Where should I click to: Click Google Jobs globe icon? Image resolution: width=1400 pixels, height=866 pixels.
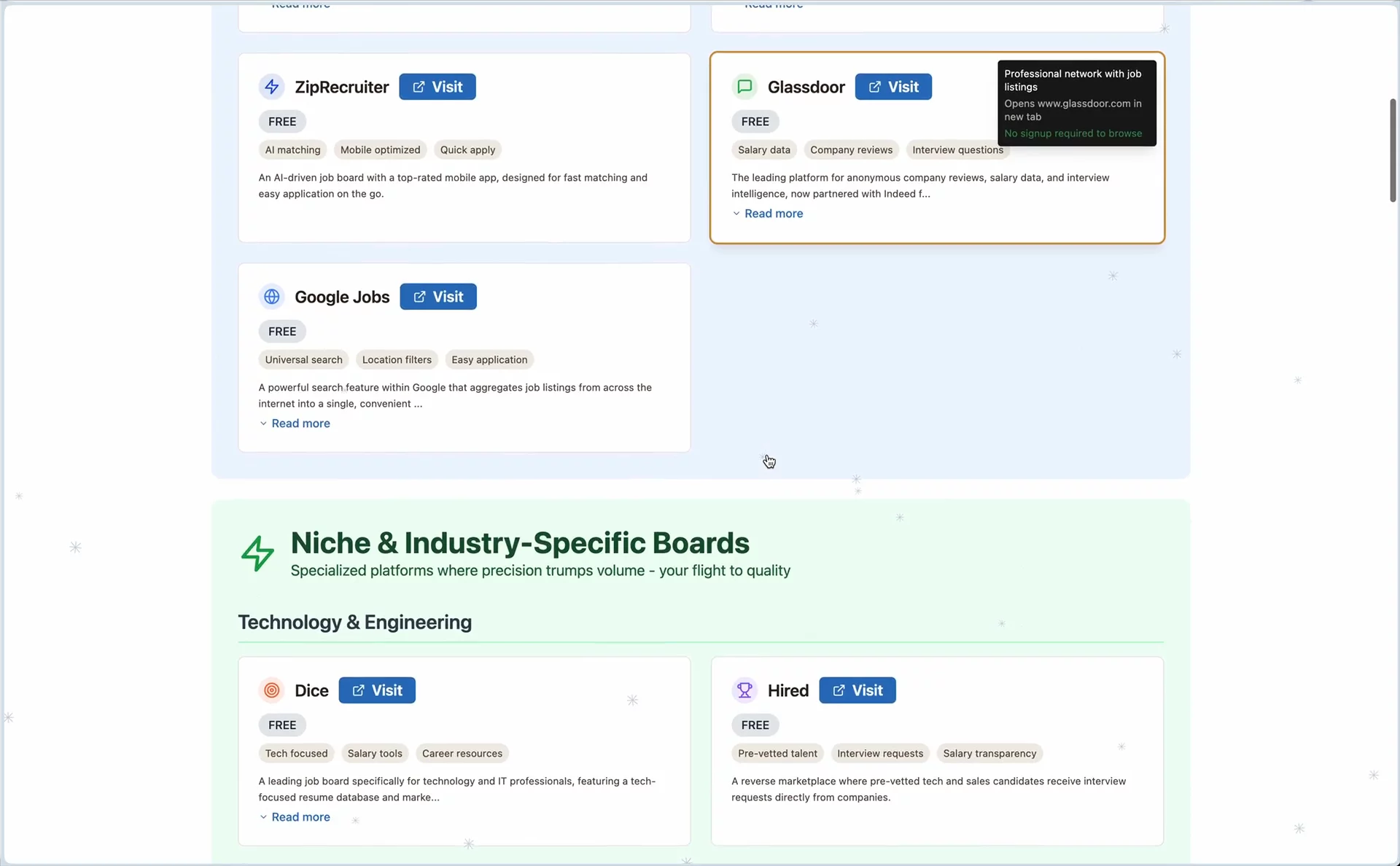(271, 297)
